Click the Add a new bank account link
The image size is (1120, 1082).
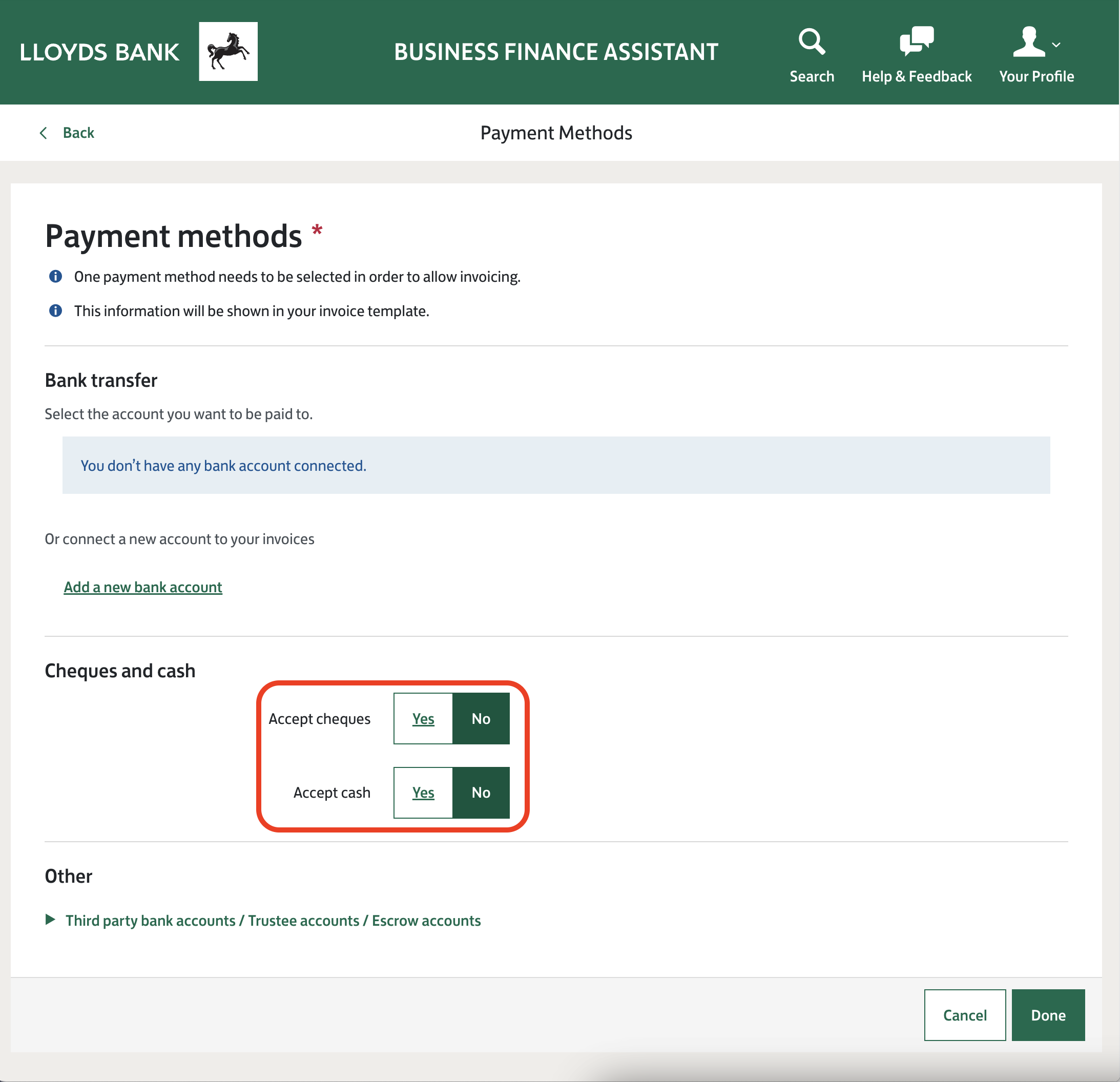[143, 587]
